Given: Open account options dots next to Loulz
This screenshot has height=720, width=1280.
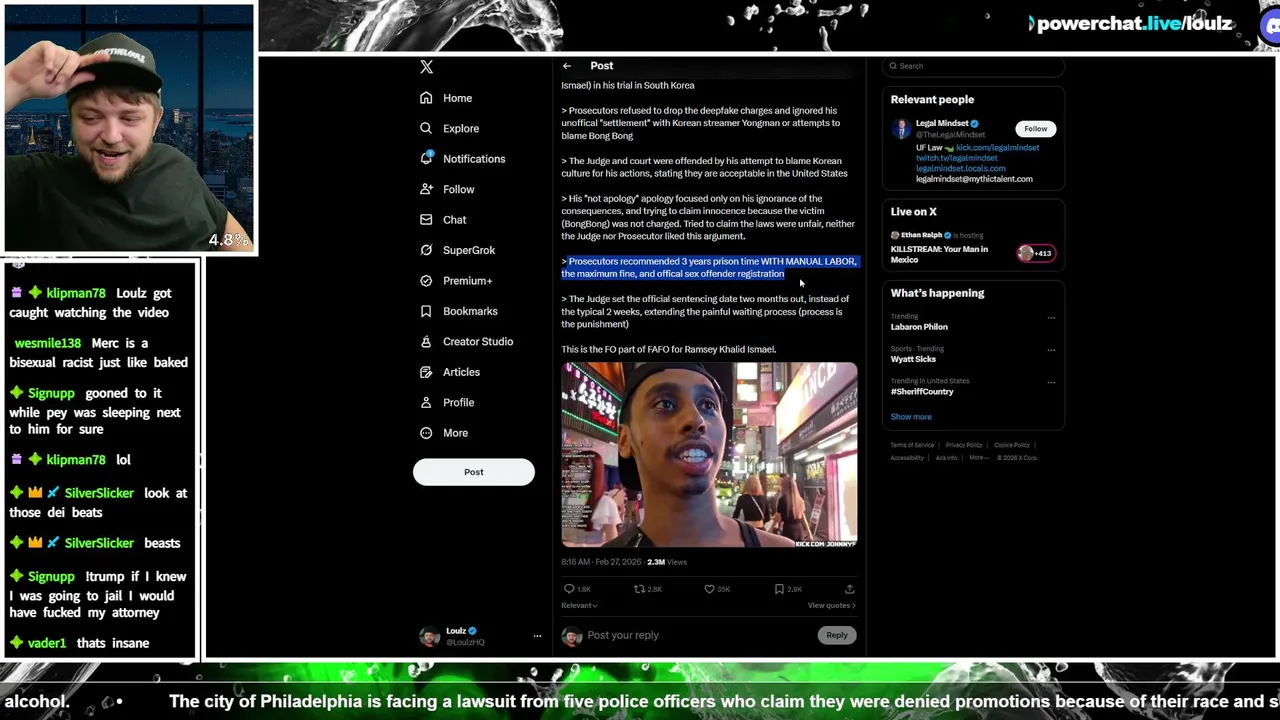Looking at the screenshot, I should (537, 636).
